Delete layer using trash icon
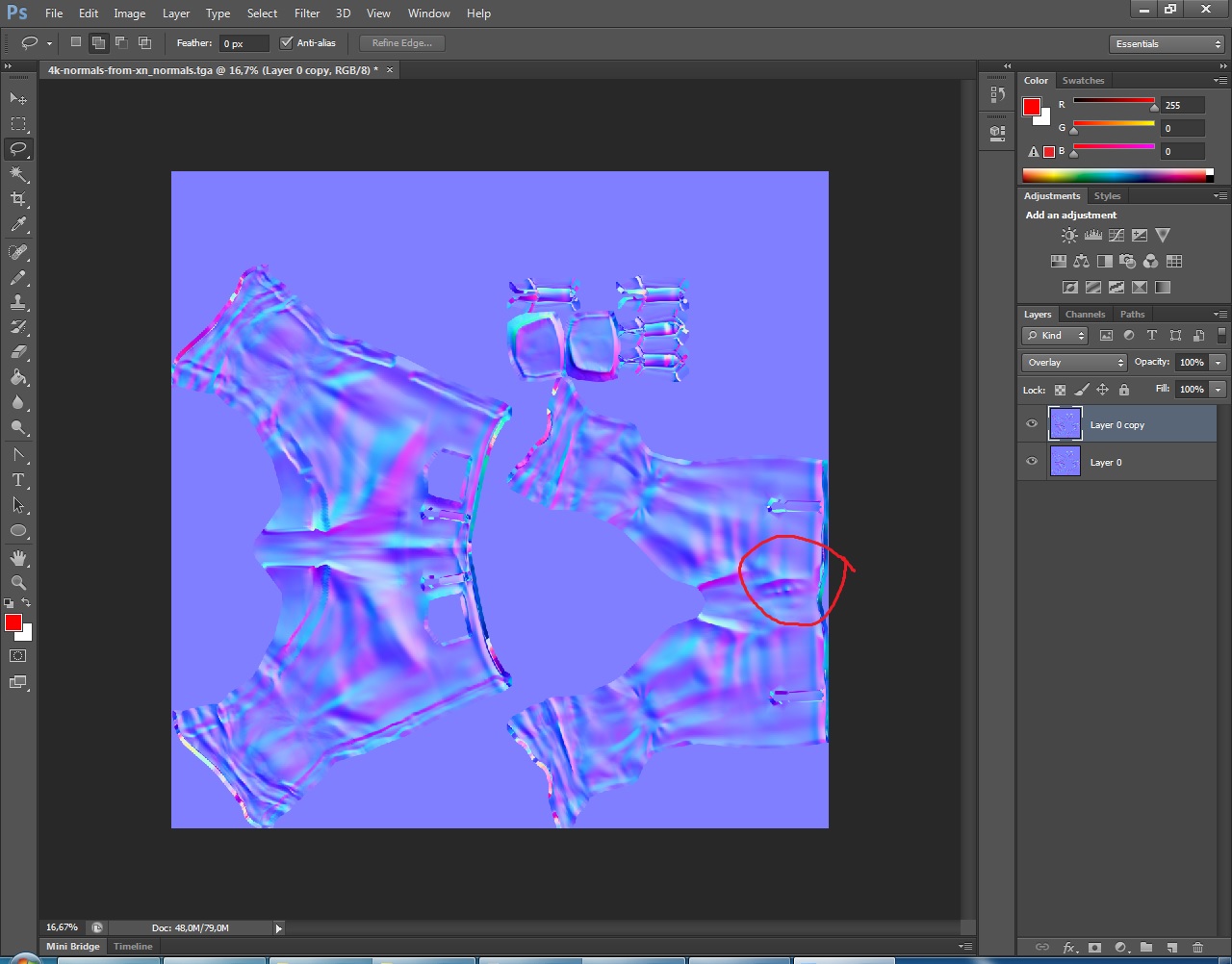The width and height of the screenshot is (1232, 964). pyautogui.click(x=1197, y=948)
